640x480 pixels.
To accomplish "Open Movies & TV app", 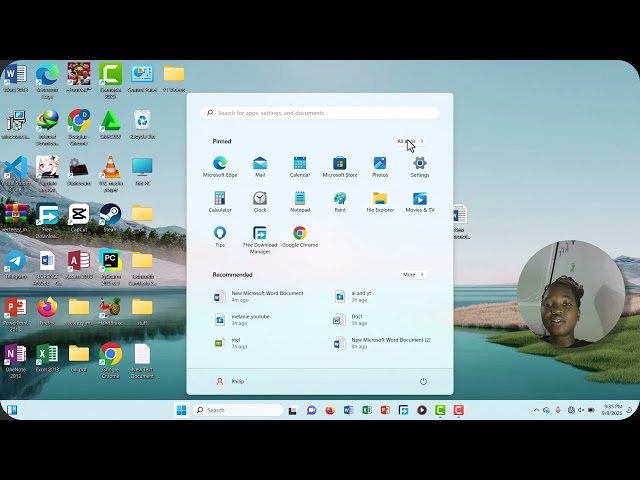I will click(x=420, y=202).
